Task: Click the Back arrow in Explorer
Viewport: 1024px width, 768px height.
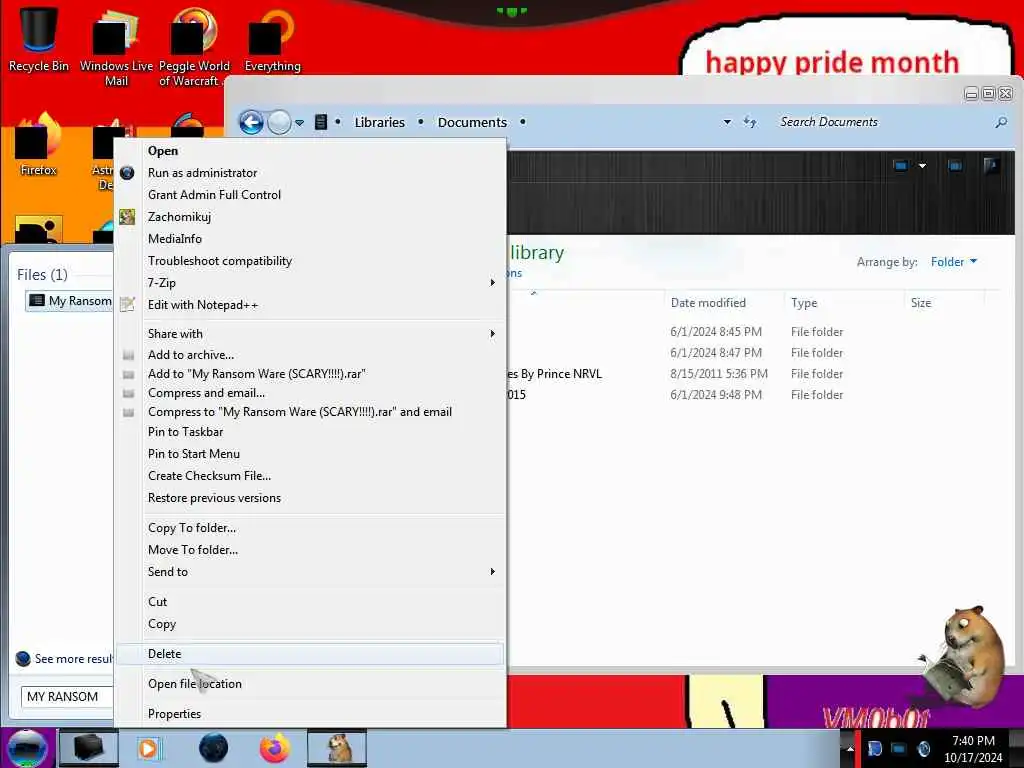Action: point(251,122)
